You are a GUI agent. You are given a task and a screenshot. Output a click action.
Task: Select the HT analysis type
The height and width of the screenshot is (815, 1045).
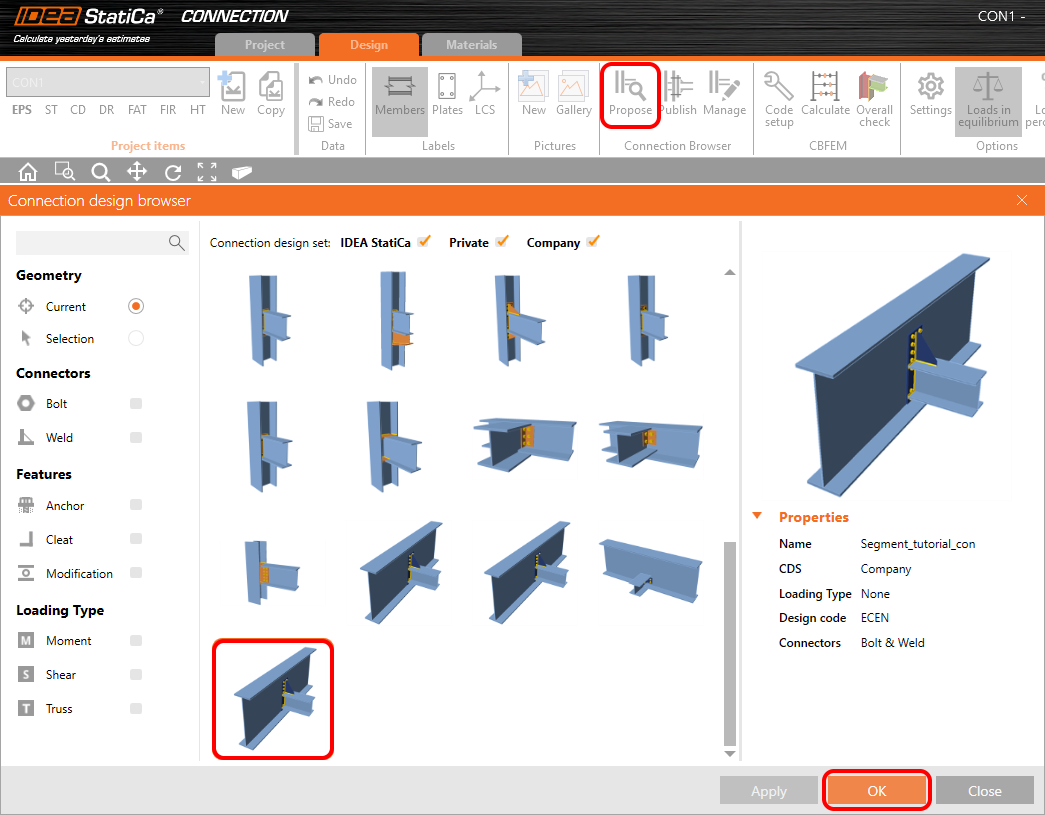coord(198,110)
